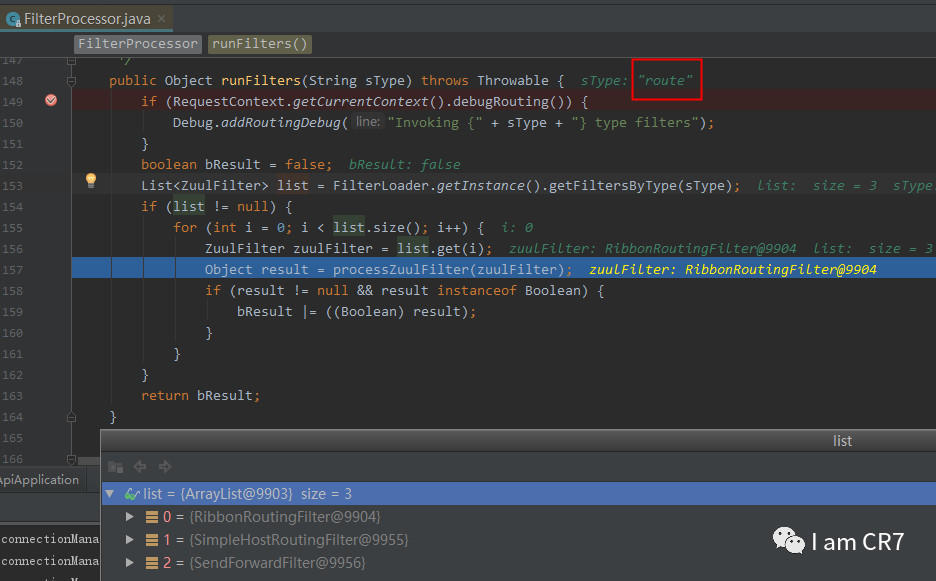Click line number 153 in gutter
936x581 pixels.
pyautogui.click(x=12, y=186)
